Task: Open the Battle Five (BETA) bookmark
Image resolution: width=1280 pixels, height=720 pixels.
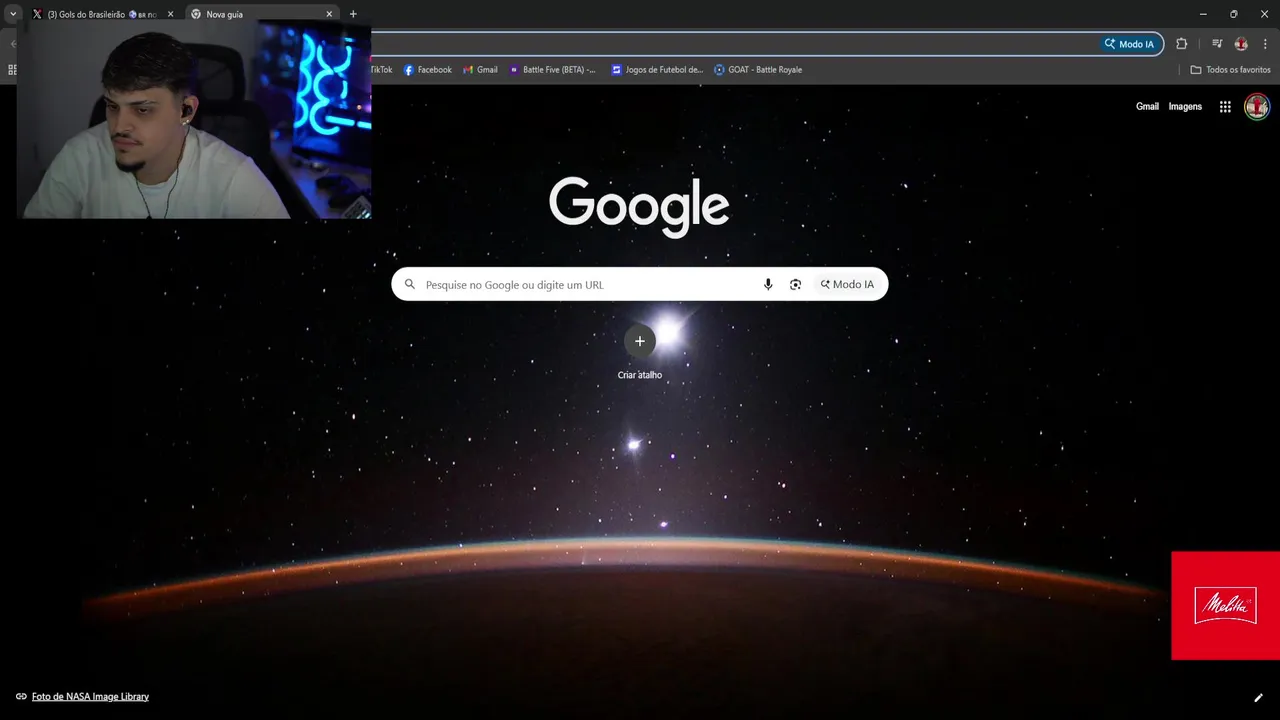Action: pos(552,70)
